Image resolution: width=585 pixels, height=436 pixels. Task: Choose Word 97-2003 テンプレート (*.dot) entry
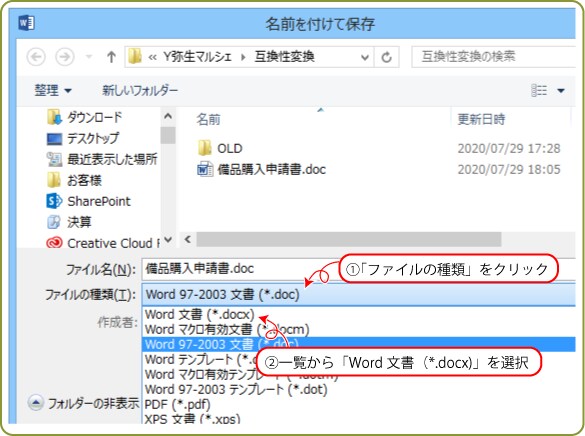(236, 389)
